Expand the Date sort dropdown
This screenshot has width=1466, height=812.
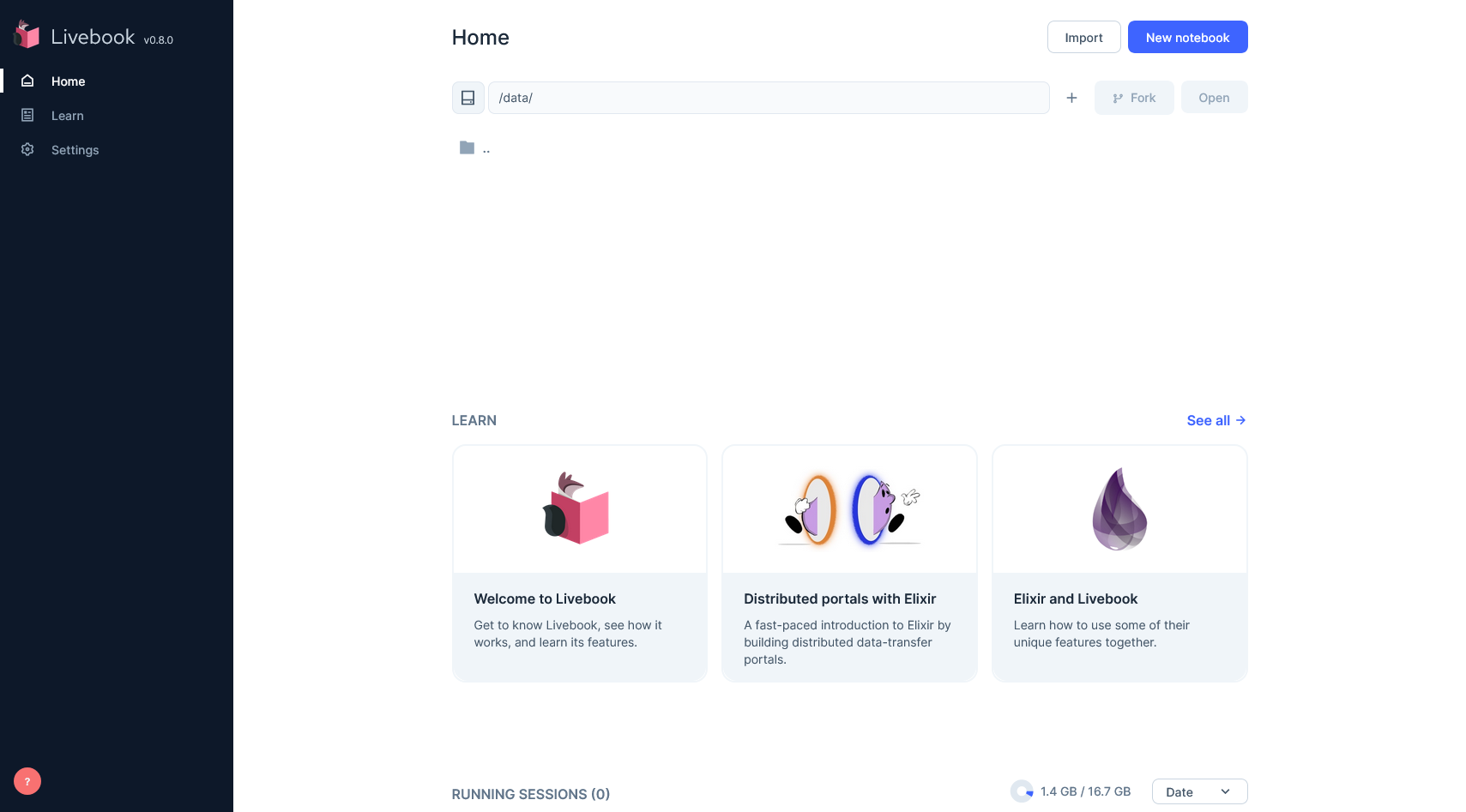[1198, 791]
